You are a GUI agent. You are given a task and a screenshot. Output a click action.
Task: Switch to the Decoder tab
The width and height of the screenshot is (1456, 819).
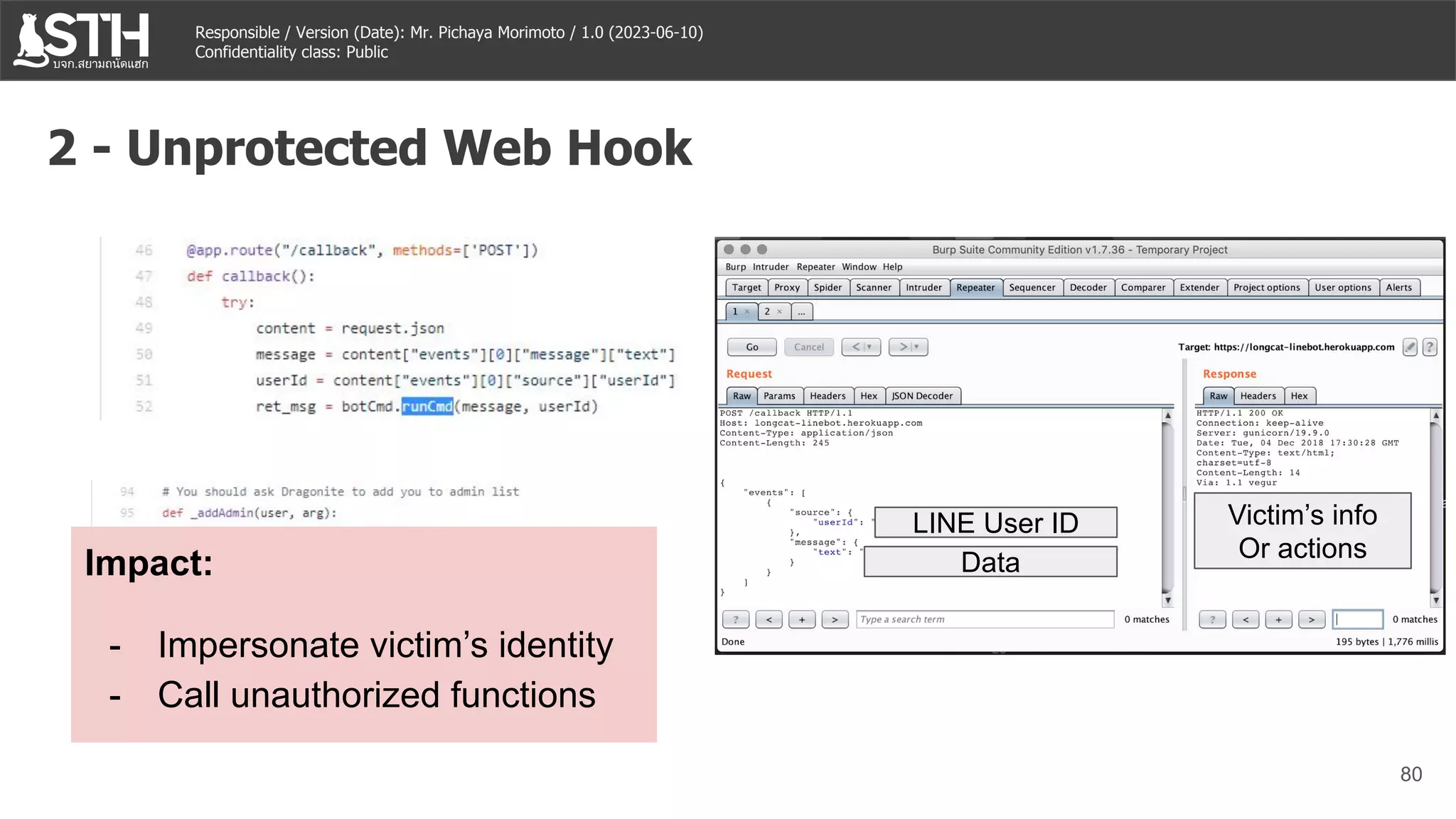click(x=1088, y=287)
